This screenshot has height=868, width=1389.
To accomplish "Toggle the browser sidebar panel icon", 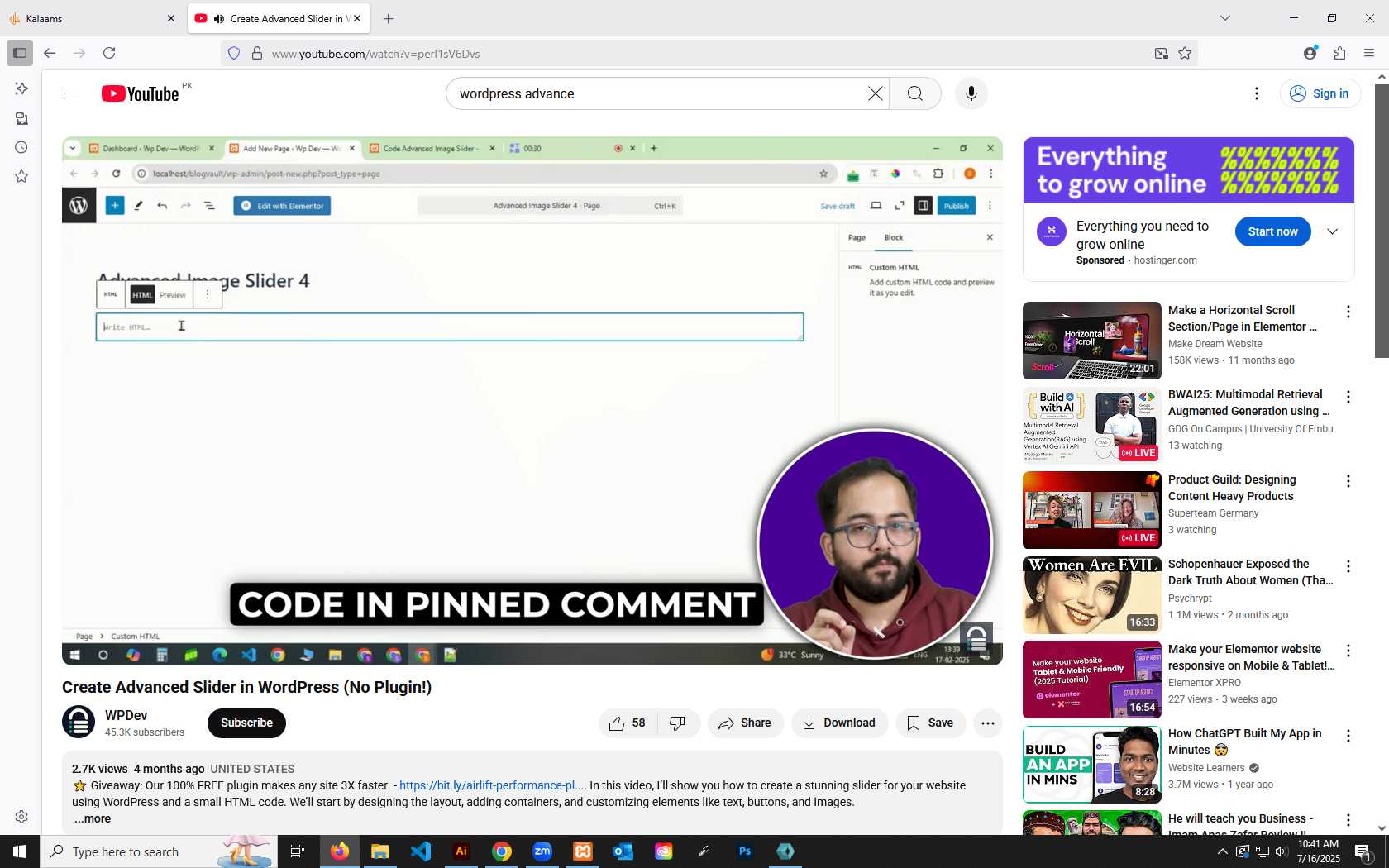I will point(20,53).
